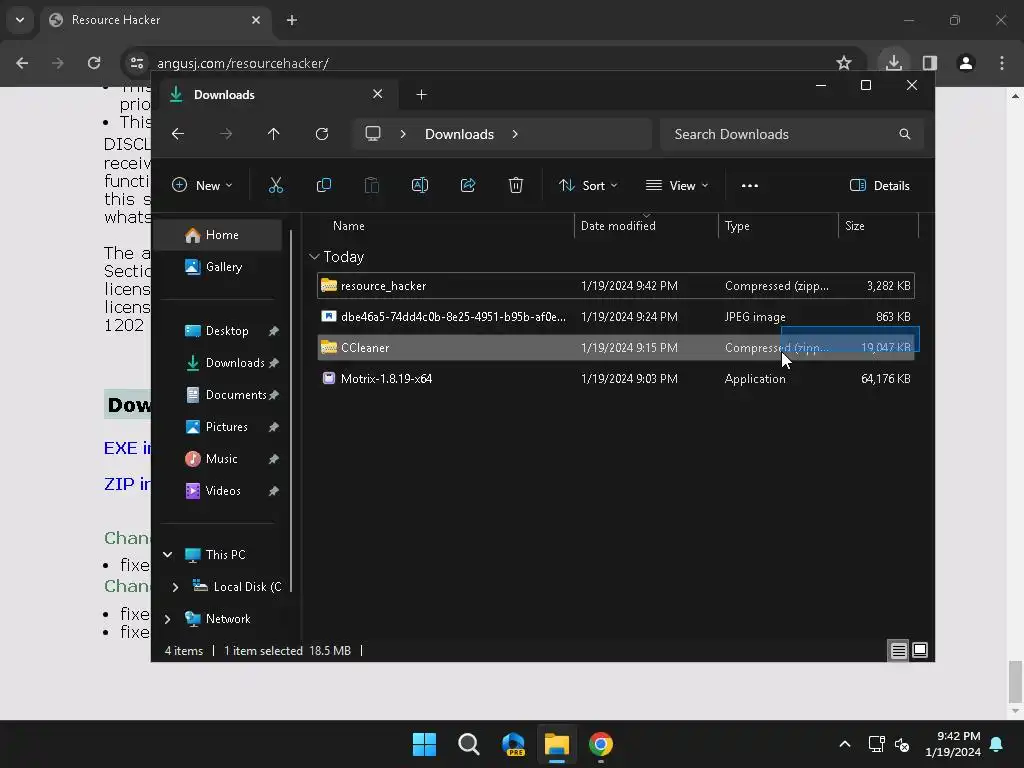
Task: Unpin Downloads using its pin icon
Action: 274,363
